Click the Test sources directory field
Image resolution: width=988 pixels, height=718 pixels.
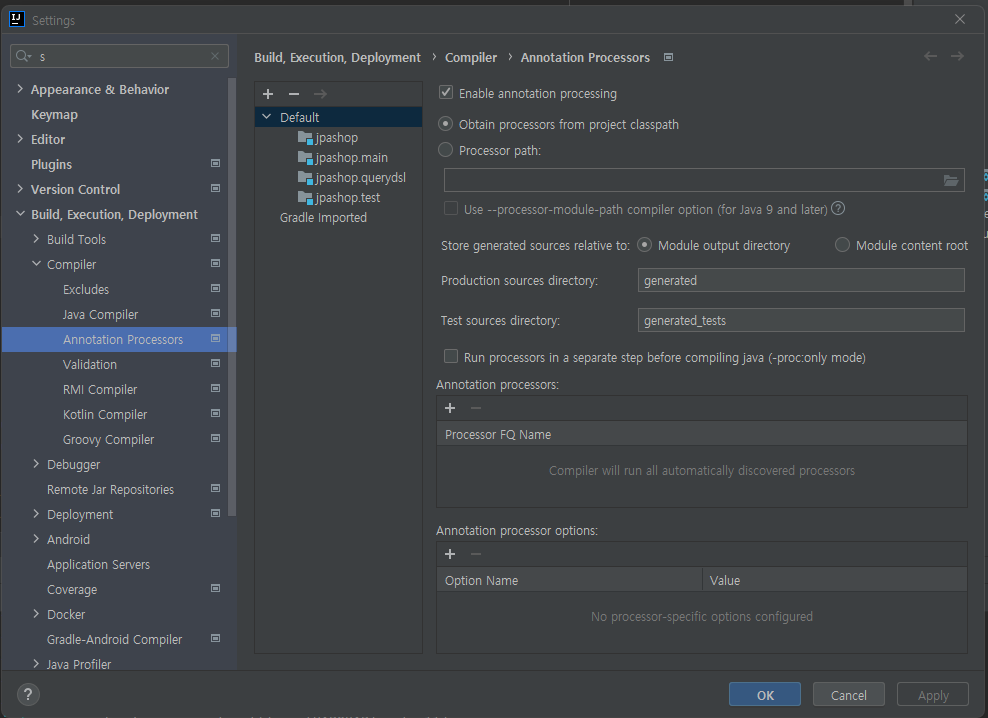click(801, 320)
